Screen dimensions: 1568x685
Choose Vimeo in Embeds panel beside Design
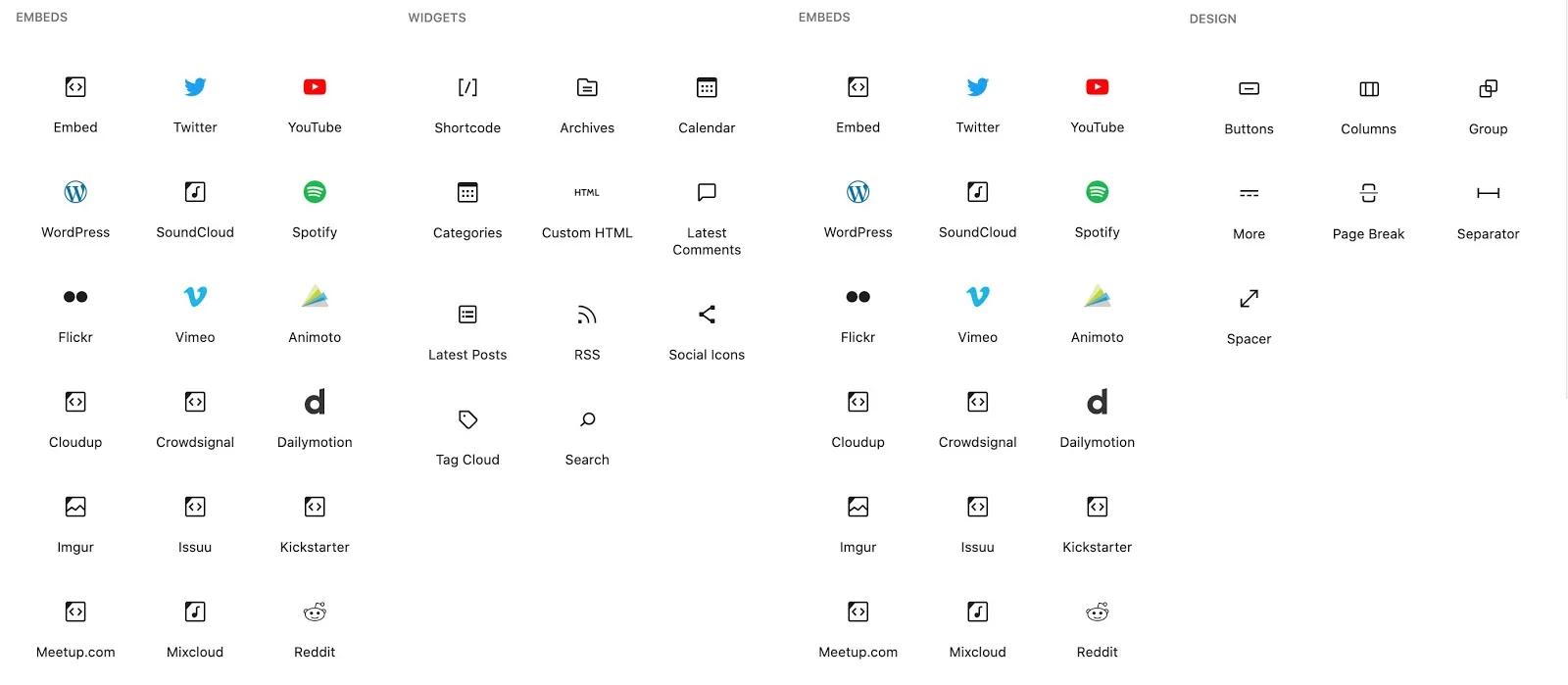(977, 314)
